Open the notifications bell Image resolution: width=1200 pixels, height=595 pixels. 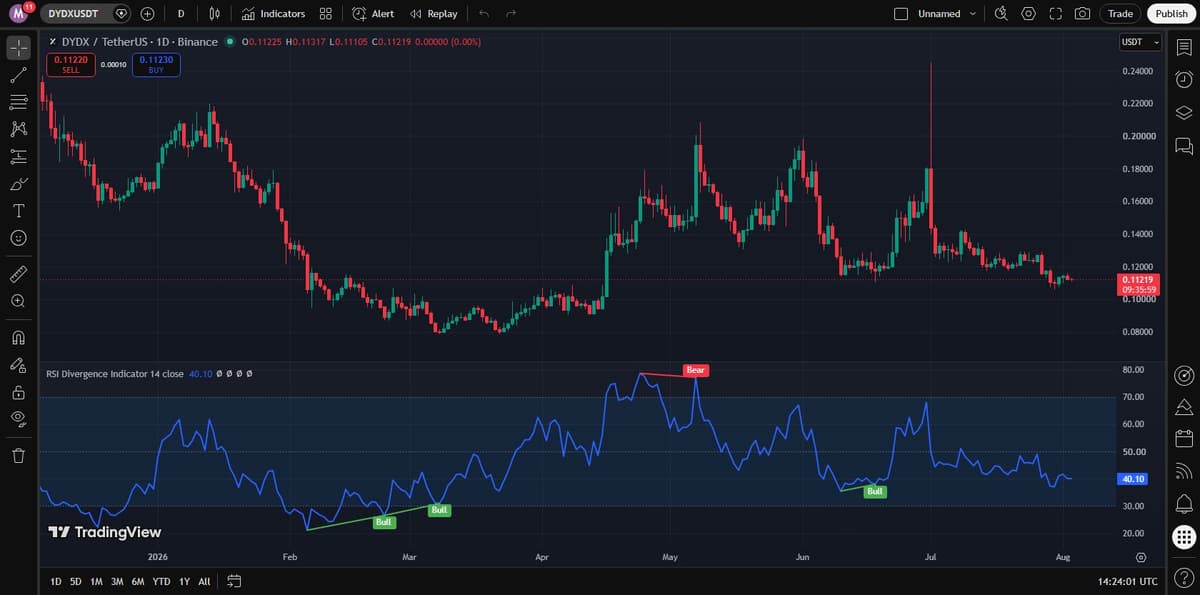point(1184,503)
